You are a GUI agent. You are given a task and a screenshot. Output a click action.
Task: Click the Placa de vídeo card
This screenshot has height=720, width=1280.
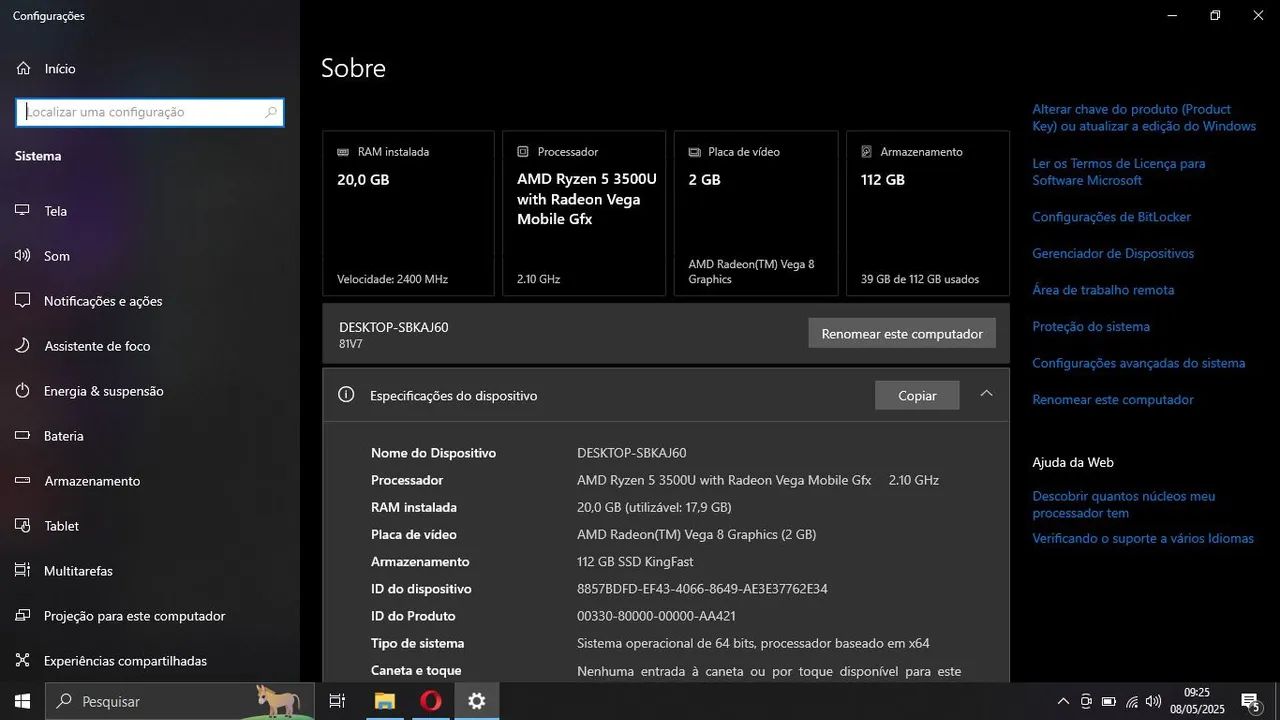(x=756, y=213)
